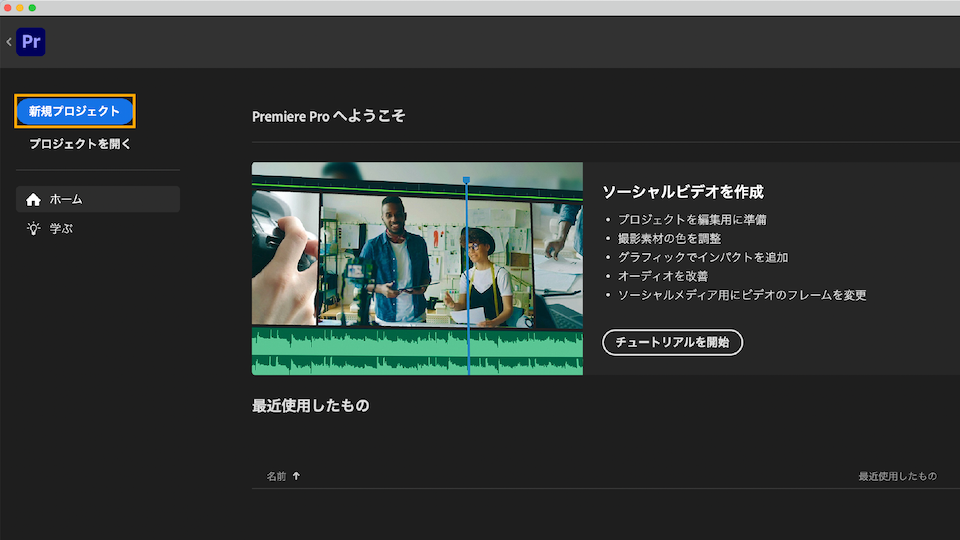
Task: Click the blue playhead marker in thumbnail
Action: 467,180
